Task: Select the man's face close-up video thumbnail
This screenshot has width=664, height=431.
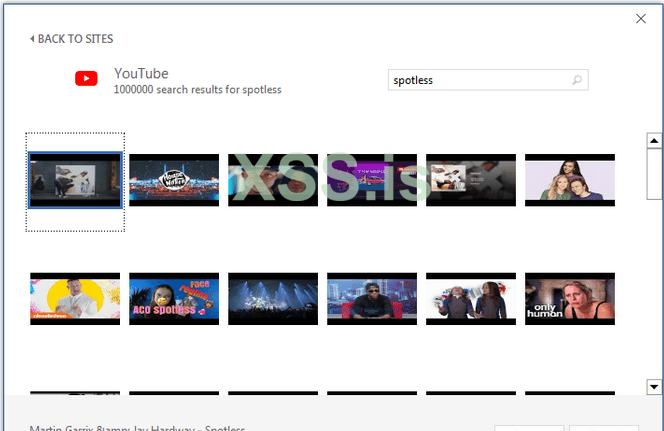Action: pyautogui.click(x=273, y=180)
